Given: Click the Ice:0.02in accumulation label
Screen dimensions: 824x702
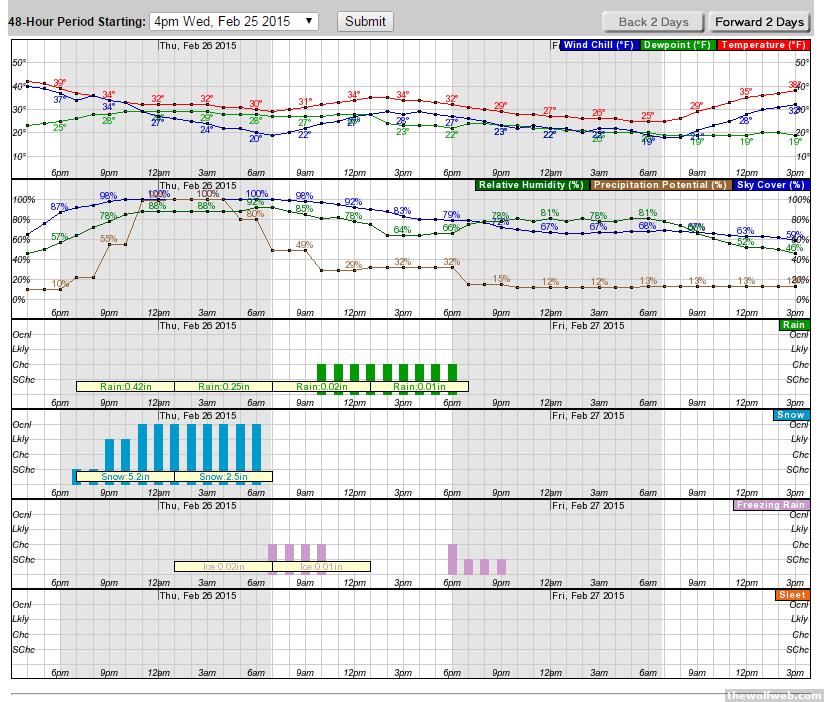Looking at the screenshot, I should pos(222,566).
